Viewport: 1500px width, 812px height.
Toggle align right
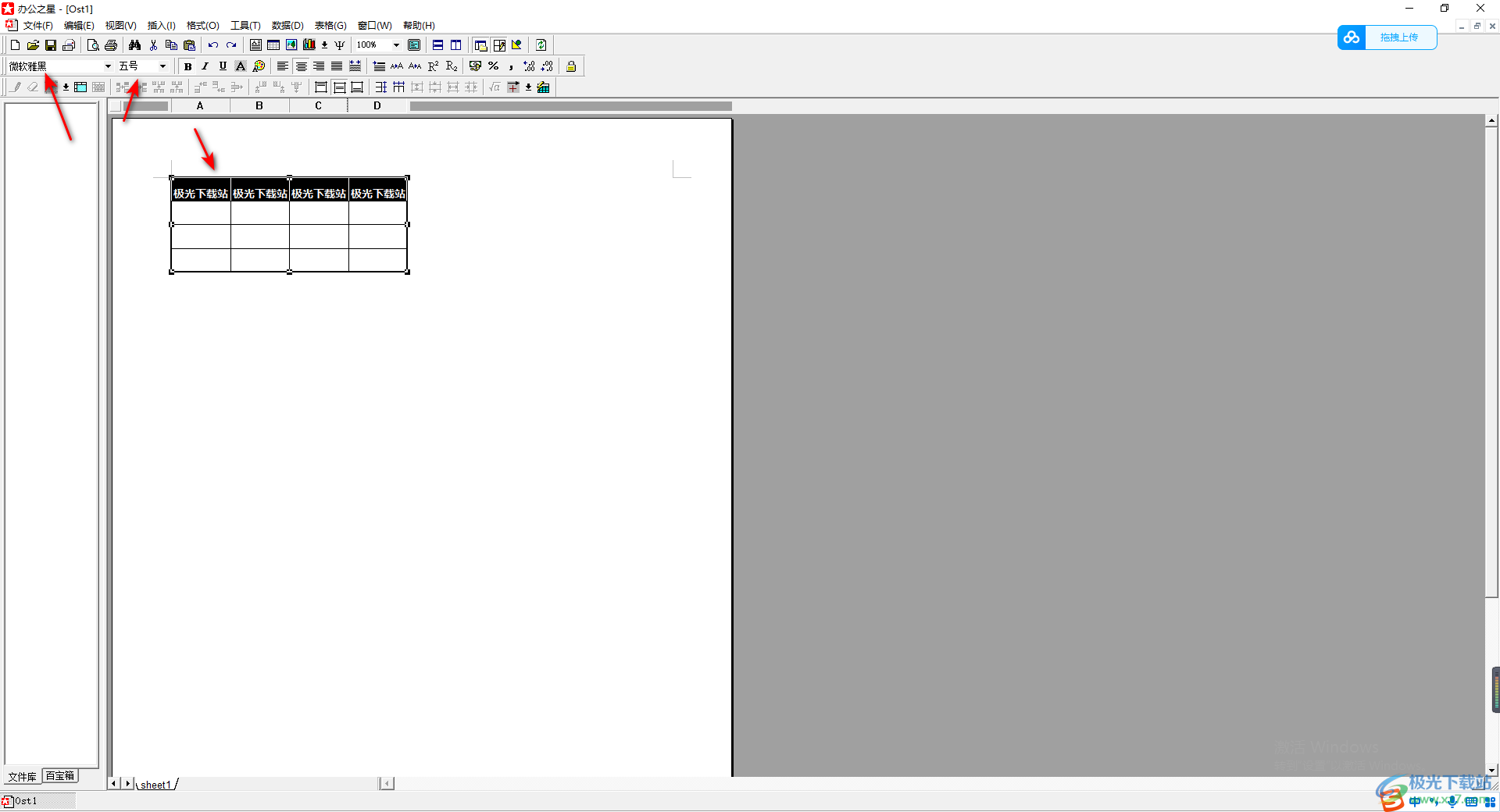319,66
